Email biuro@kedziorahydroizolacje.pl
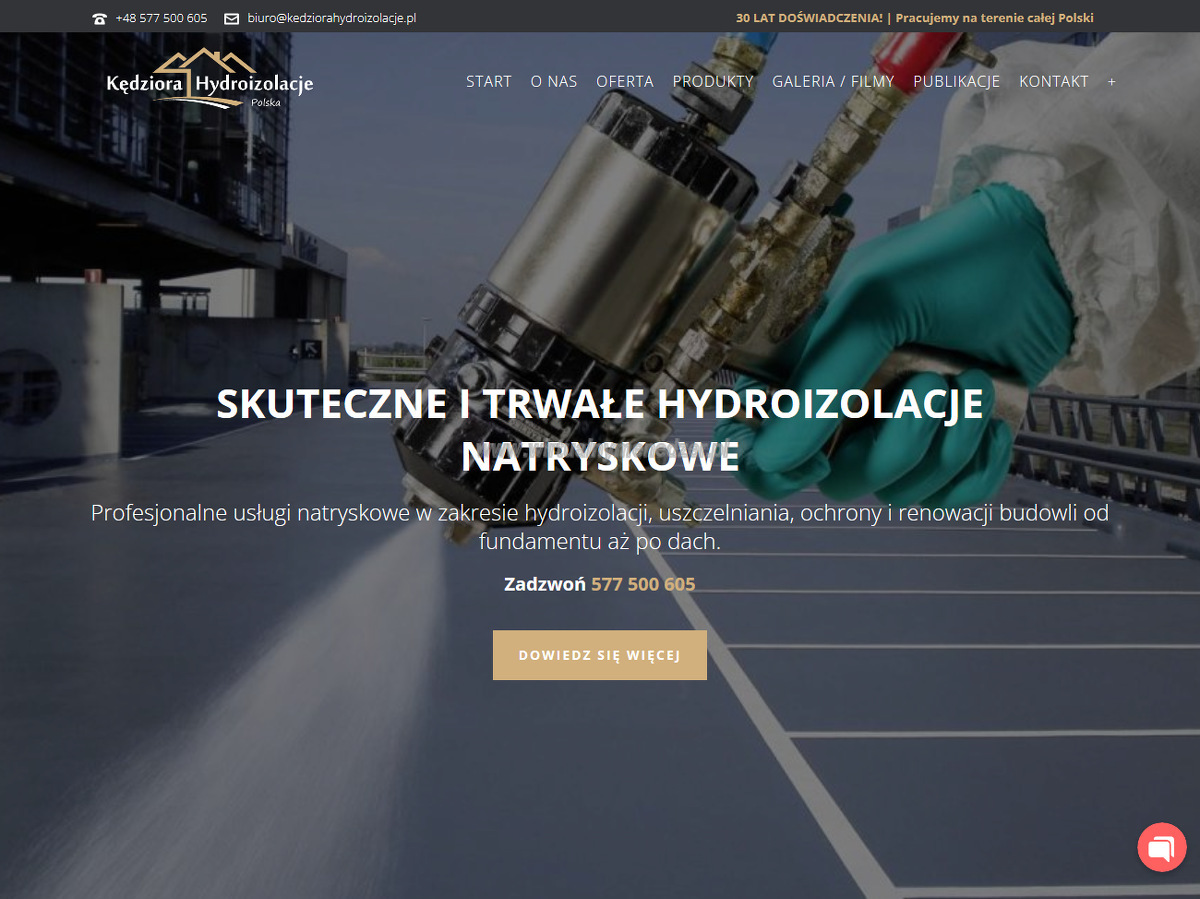This screenshot has height=899, width=1200. (x=332, y=19)
